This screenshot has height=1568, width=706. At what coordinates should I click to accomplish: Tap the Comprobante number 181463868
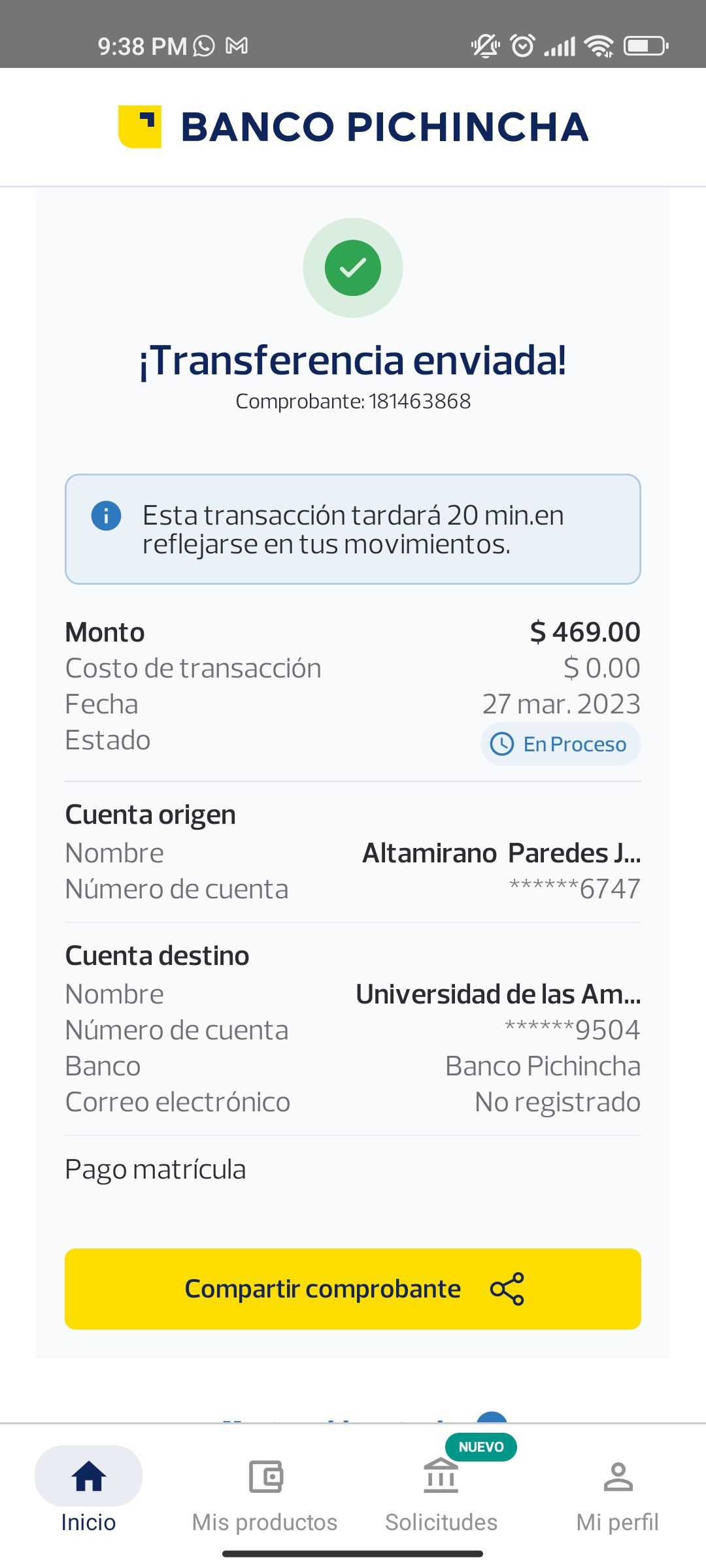(420, 401)
